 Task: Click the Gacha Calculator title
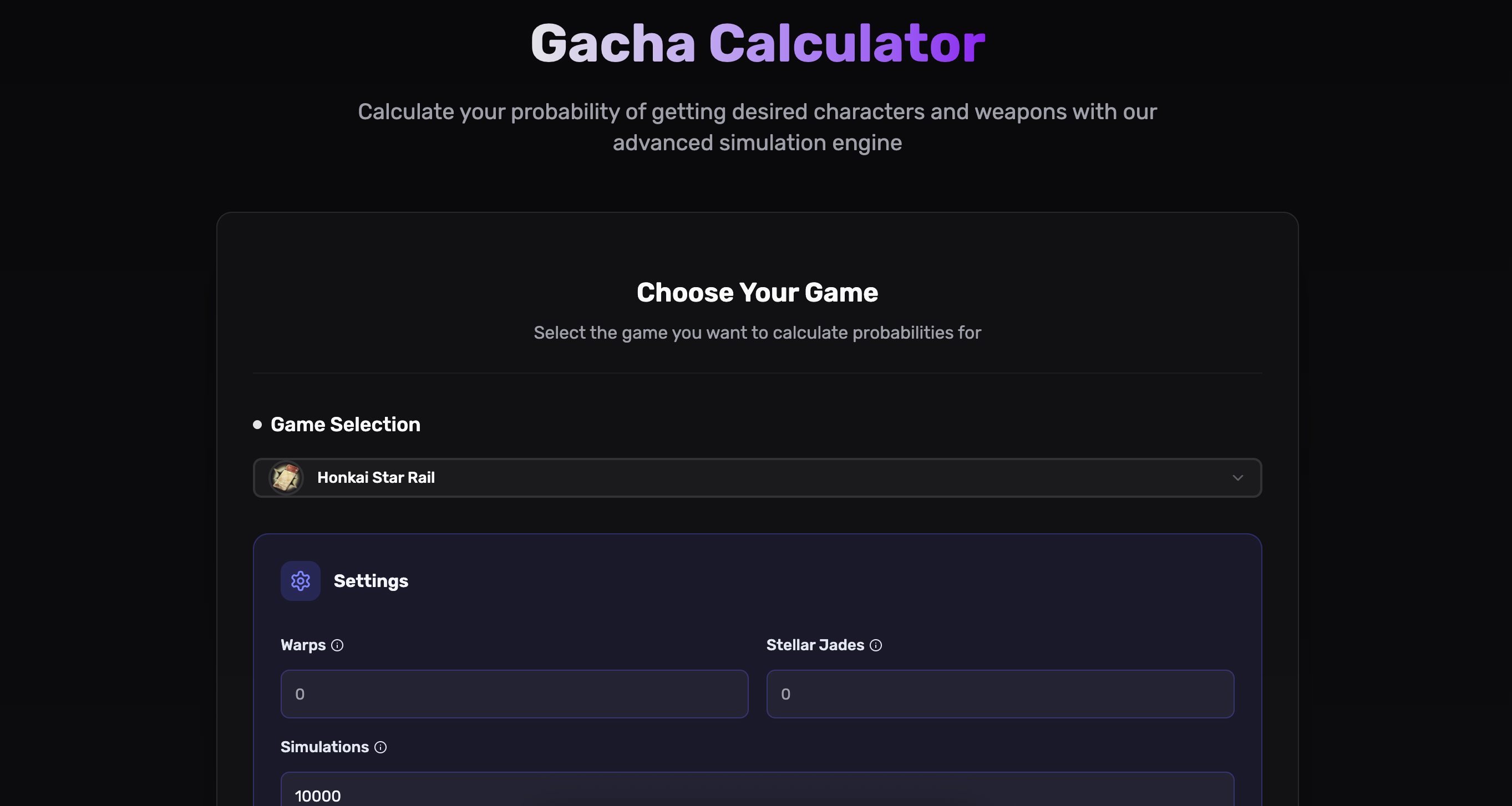click(757, 41)
